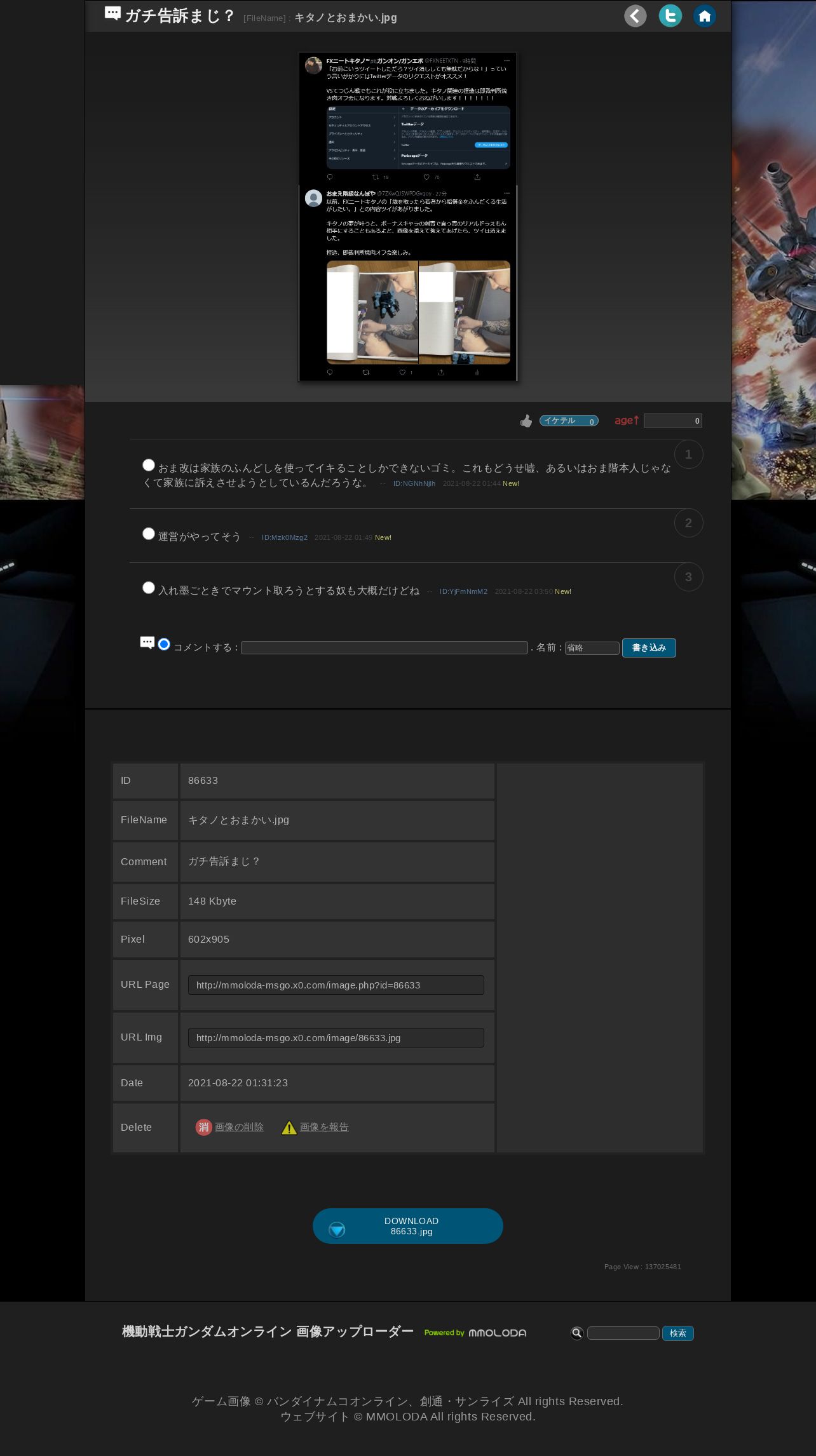
Task: Click the 検索 search button
Action: [x=677, y=1333]
